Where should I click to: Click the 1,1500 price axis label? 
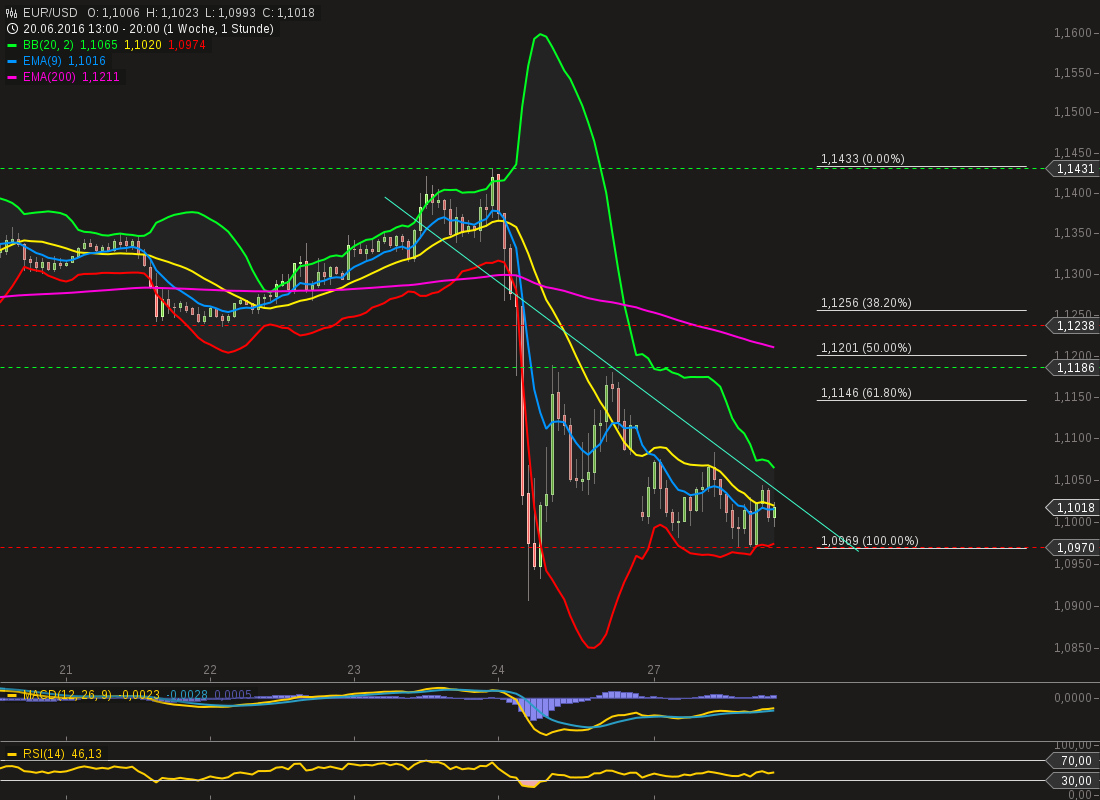pos(1073,112)
